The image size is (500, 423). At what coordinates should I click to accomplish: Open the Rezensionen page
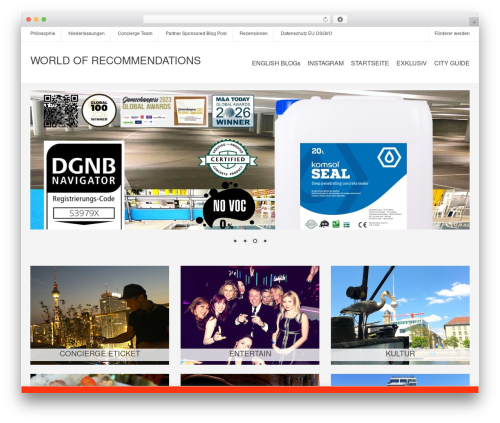pyautogui.click(x=253, y=33)
